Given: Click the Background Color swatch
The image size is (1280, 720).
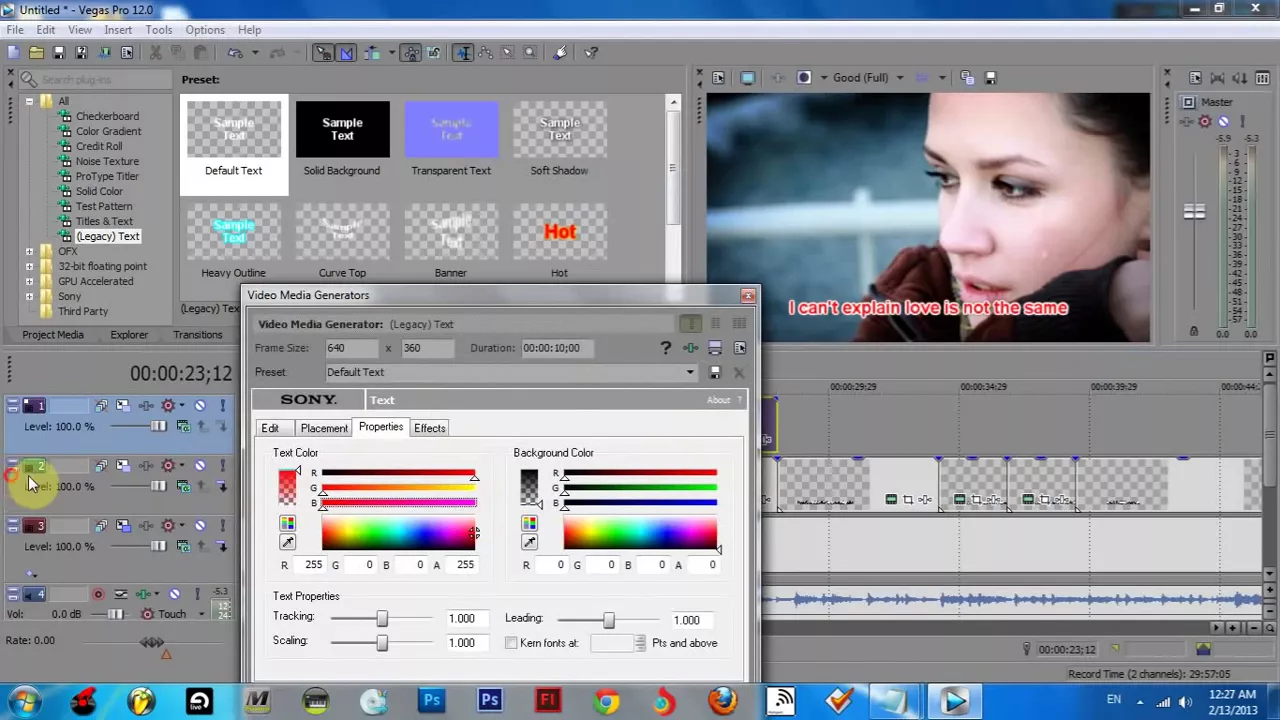Looking at the screenshot, I should (529, 487).
